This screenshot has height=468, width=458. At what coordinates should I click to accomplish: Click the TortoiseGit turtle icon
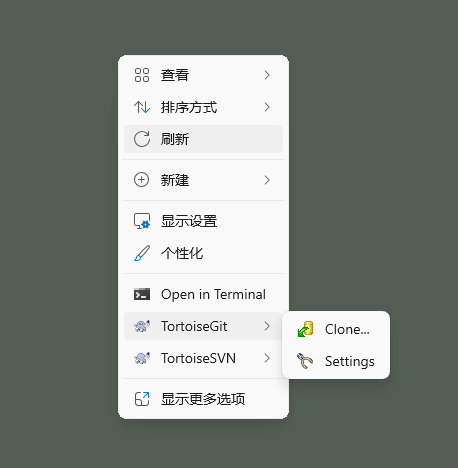point(142,326)
